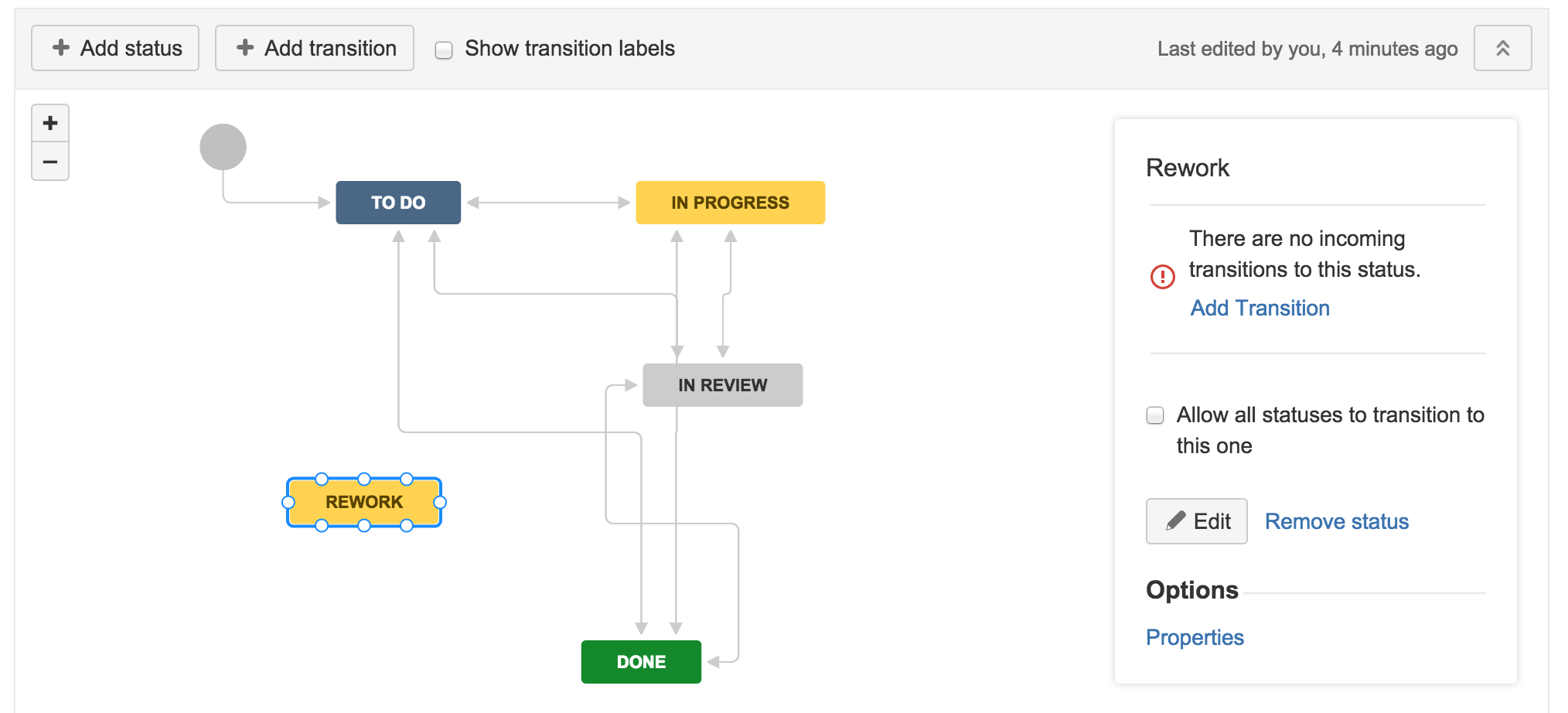
Task: Click the top middle handle of REWORK node
Action: tap(364, 479)
